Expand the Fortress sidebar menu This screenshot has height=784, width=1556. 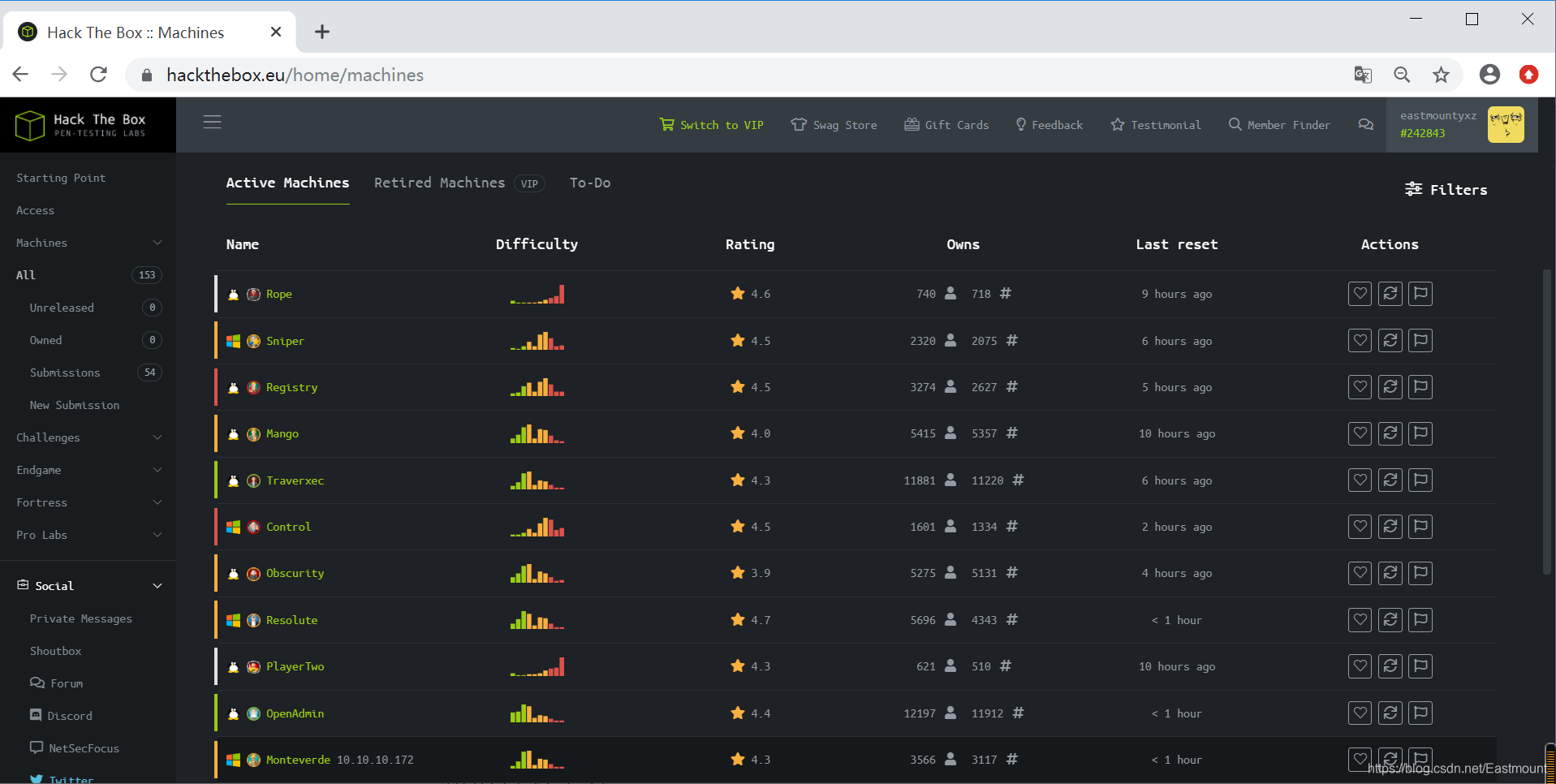pyautogui.click(x=88, y=502)
